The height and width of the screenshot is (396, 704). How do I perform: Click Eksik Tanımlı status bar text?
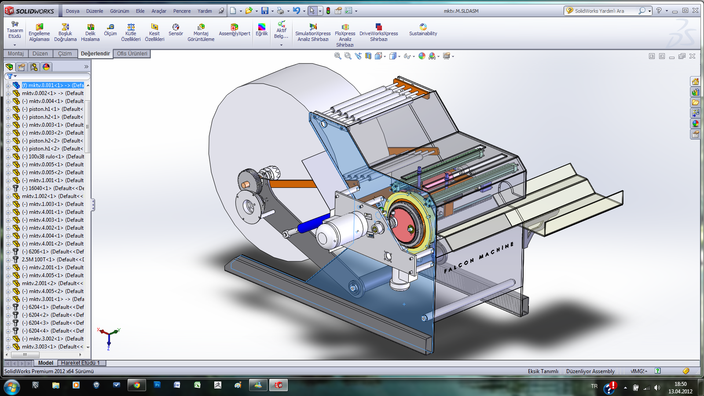point(543,371)
